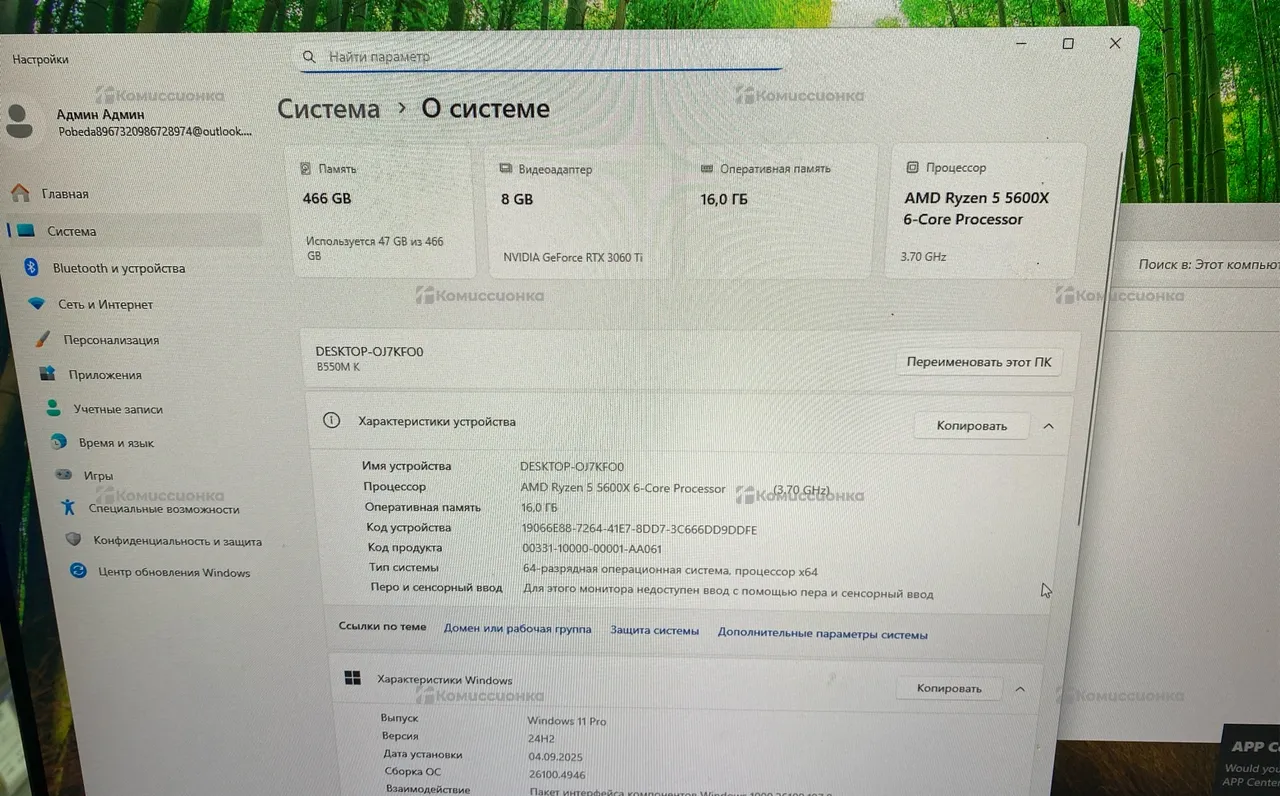Click the Видеоадаптер card icon
The width and height of the screenshot is (1280, 796).
[508, 169]
